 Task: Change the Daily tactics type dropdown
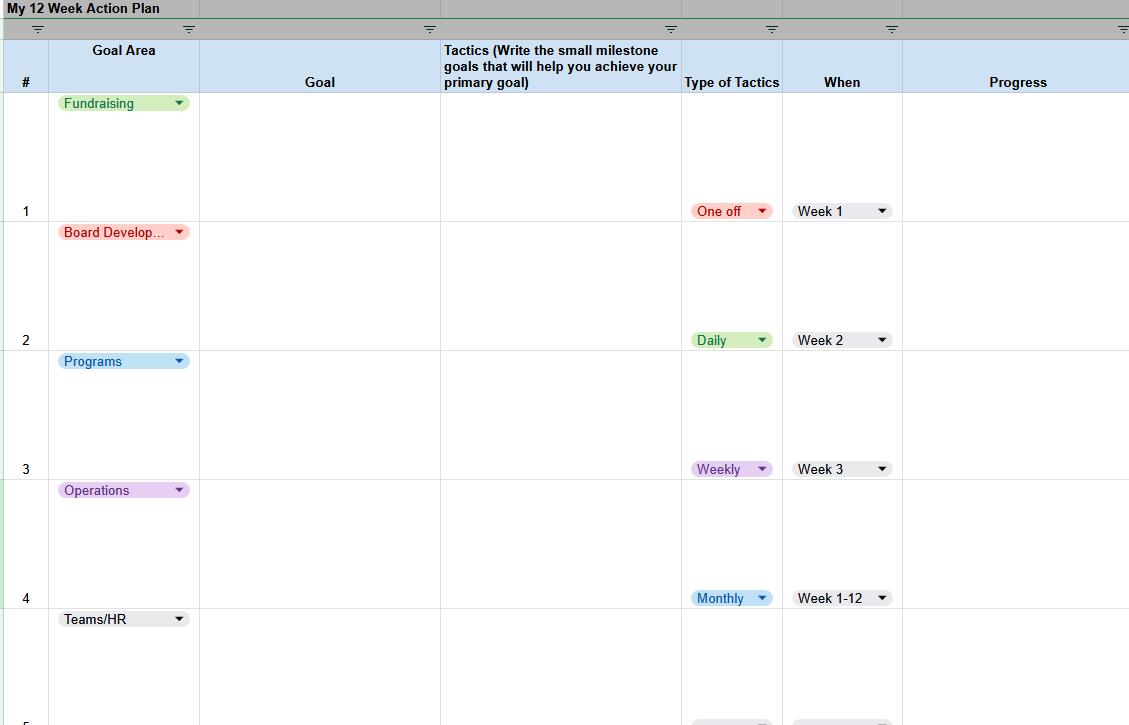(x=732, y=340)
